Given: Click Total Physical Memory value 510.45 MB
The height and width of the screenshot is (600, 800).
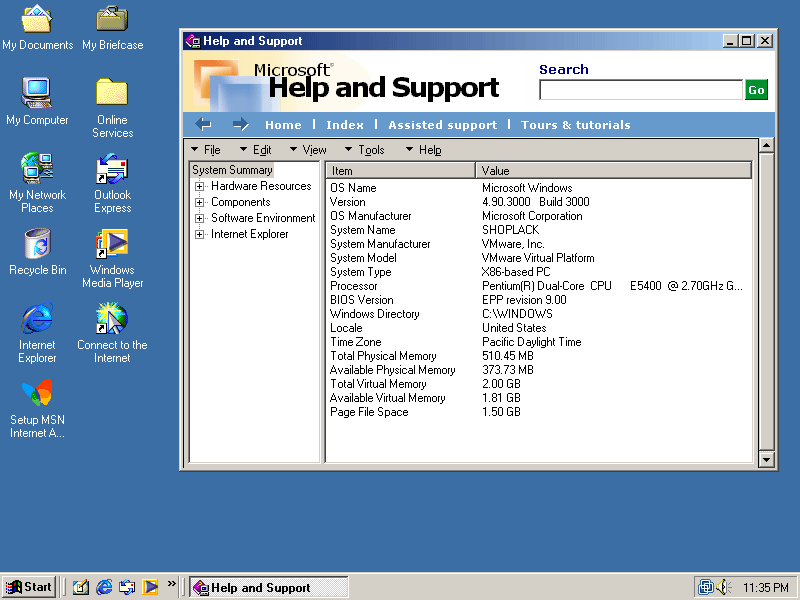Looking at the screenshot, I should point(508,356).
